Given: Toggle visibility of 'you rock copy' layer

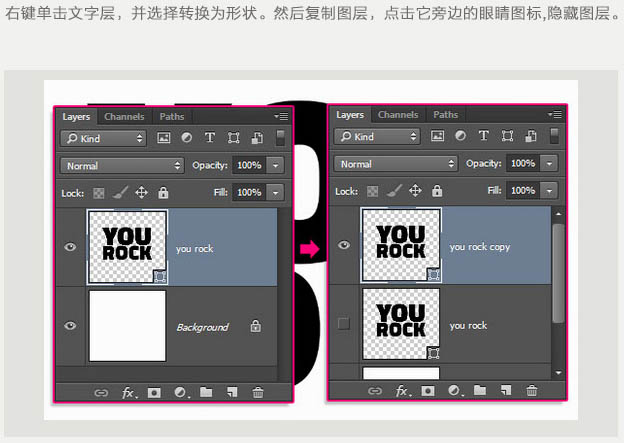Looking at the screenshot, I should click(x=344, y=246).
